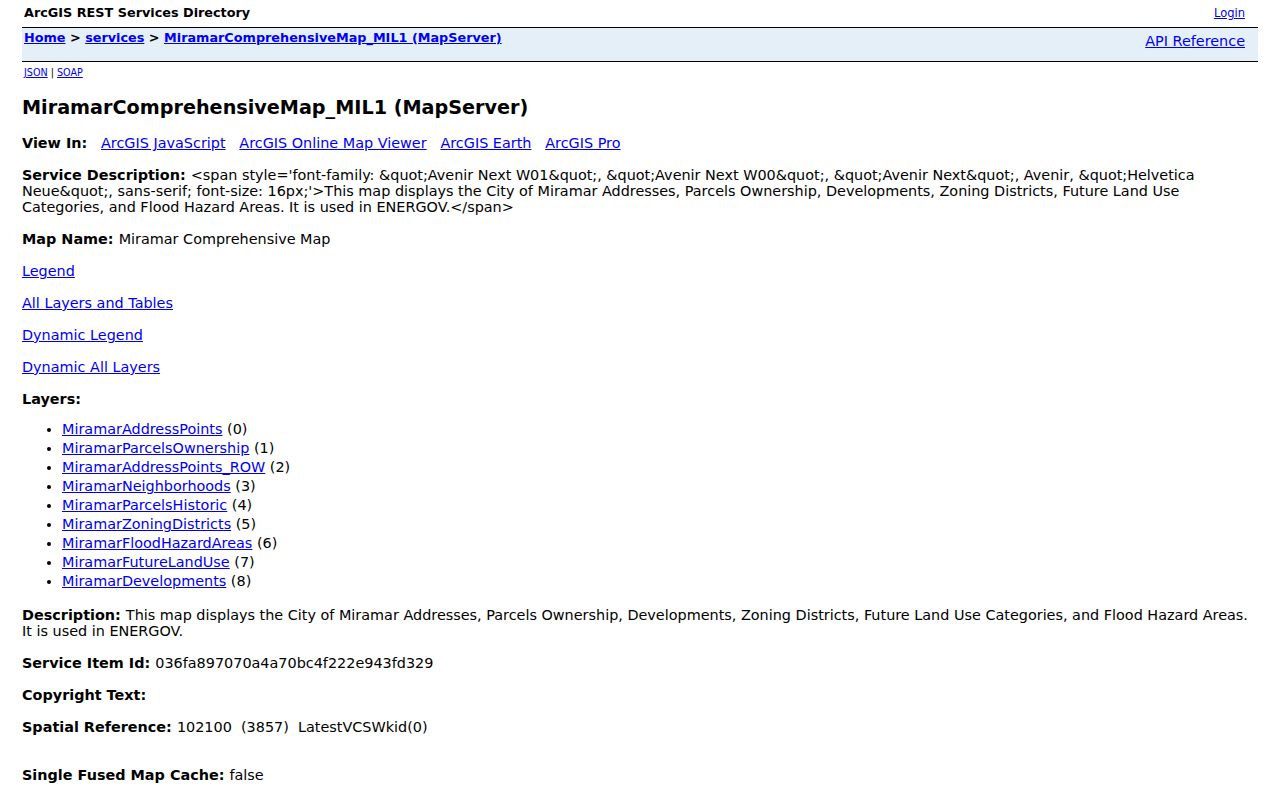Click the Map Name value 'Miramar Comprehensive Map'
The height and width of the screenshot is (800, 1280).
coord(224,239)
